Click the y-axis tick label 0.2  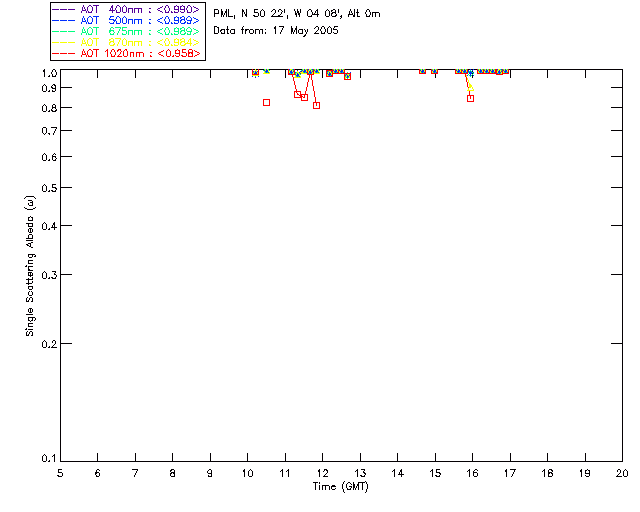49,344
